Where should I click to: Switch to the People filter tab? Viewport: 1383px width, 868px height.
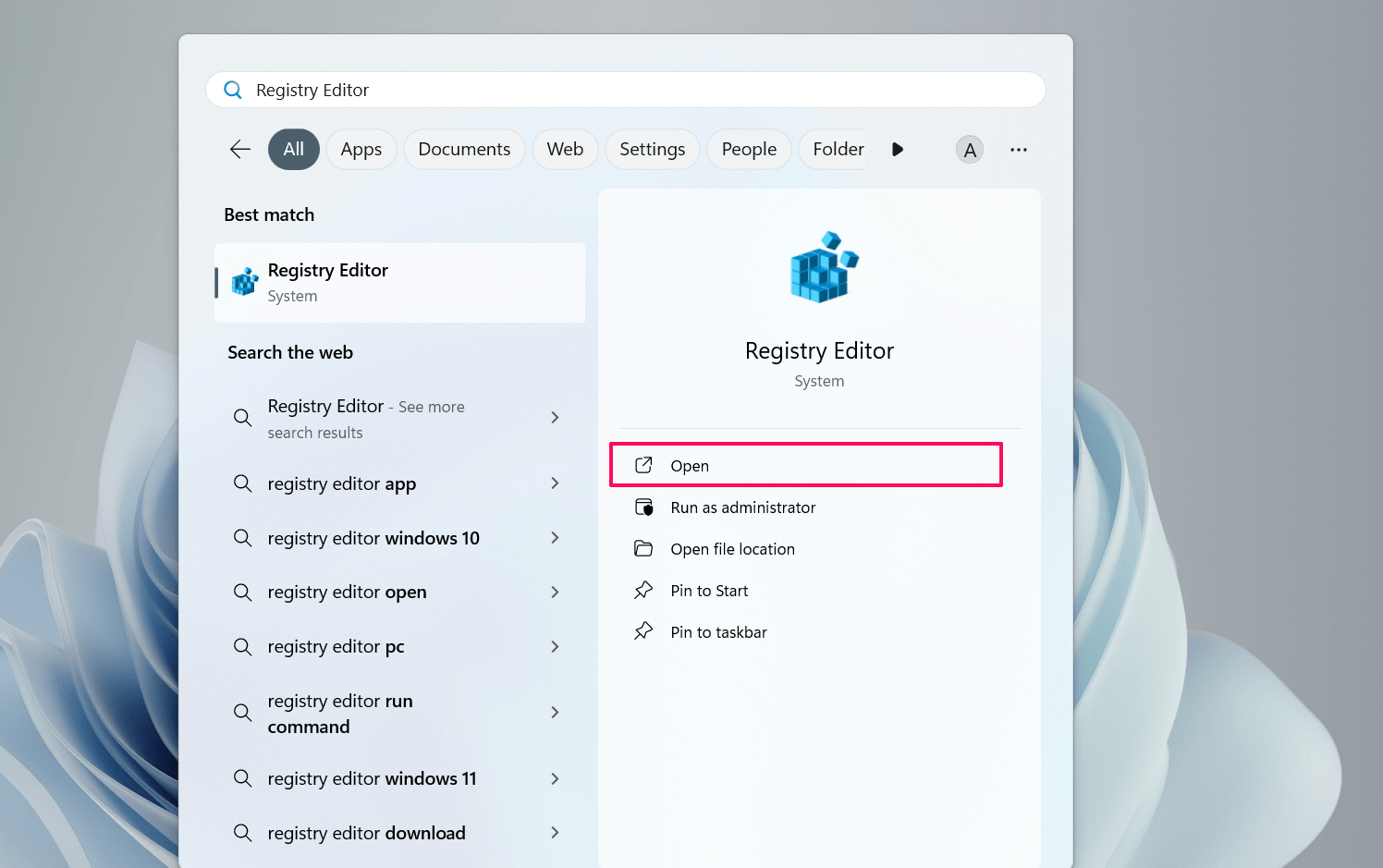(749, 150)
